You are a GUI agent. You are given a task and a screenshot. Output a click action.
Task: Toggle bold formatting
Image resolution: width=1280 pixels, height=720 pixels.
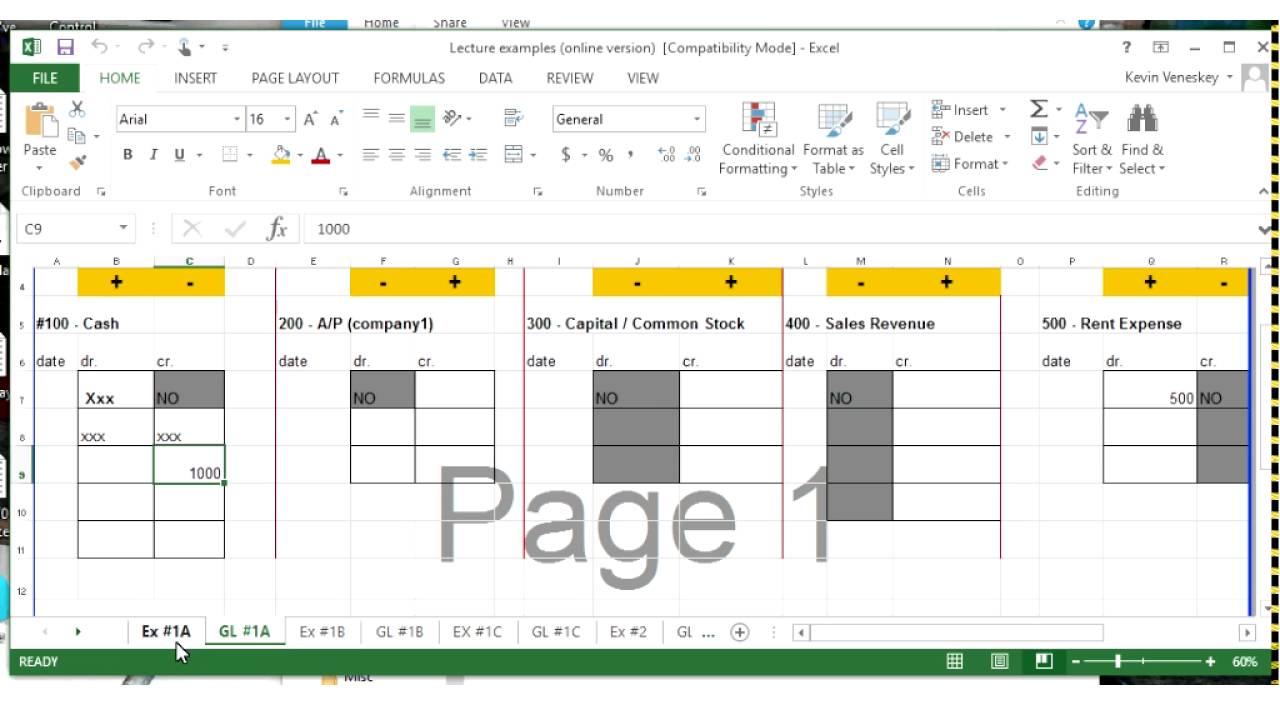pyautogui.click(x=128, y=154)
